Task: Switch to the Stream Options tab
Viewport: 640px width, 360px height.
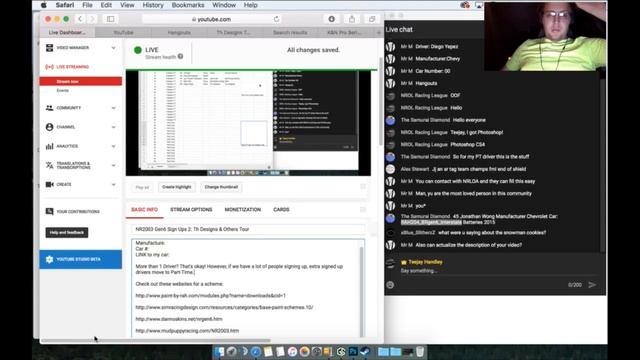Action: (x=191, y=209)
